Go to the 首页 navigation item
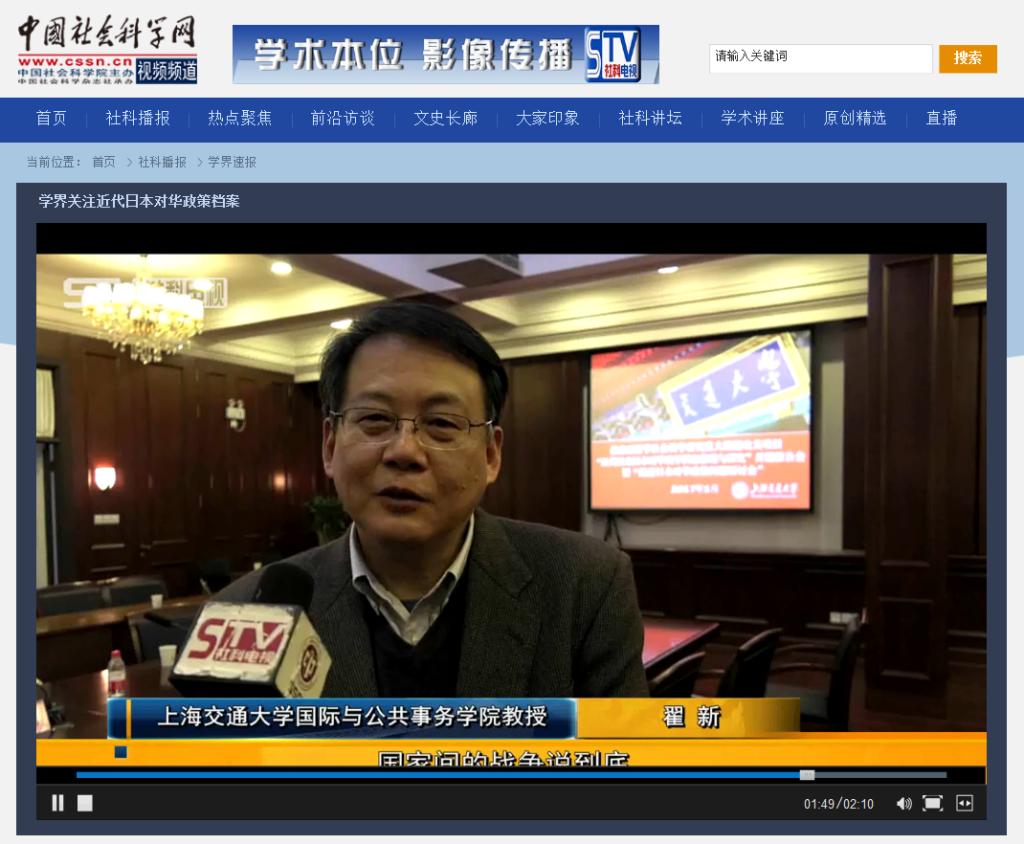The width and height of the screenshot is (1024, 844). tap(51, 118)
